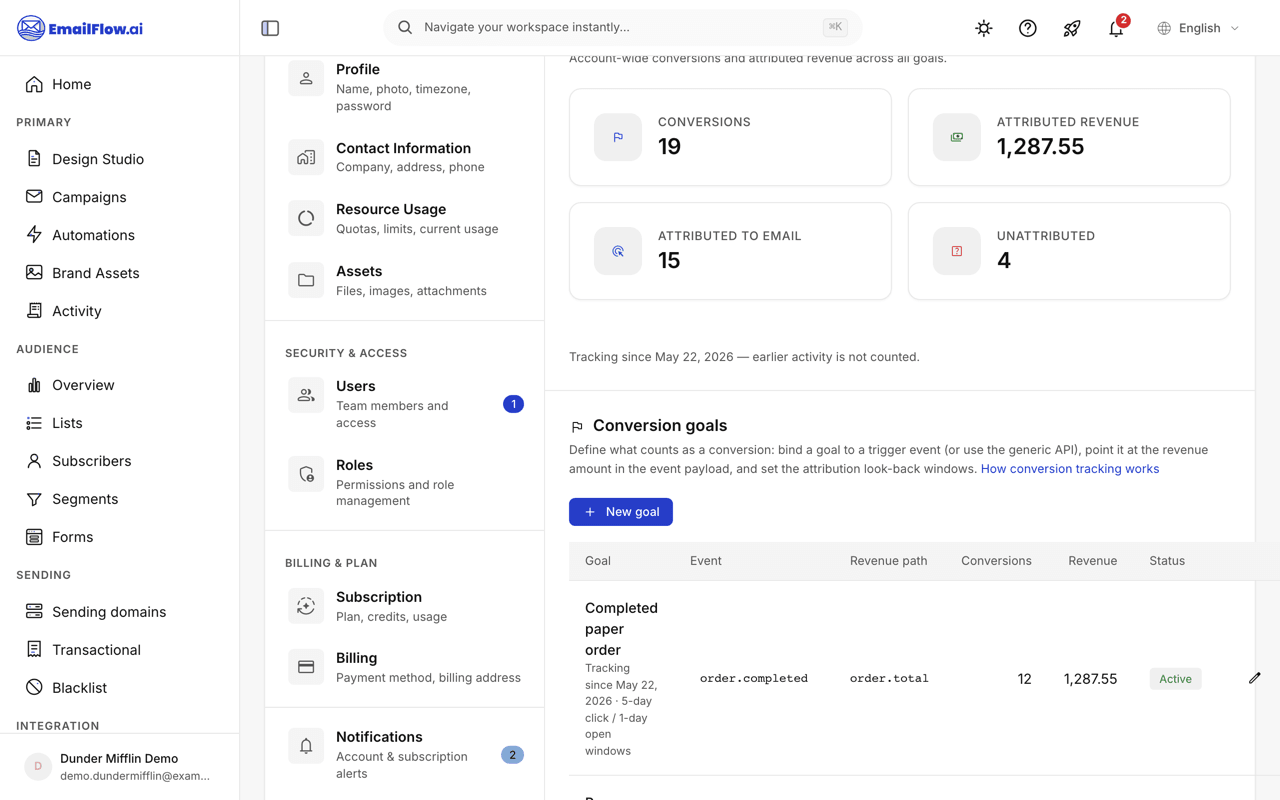Open Assets settings

(x=405, y=280)
